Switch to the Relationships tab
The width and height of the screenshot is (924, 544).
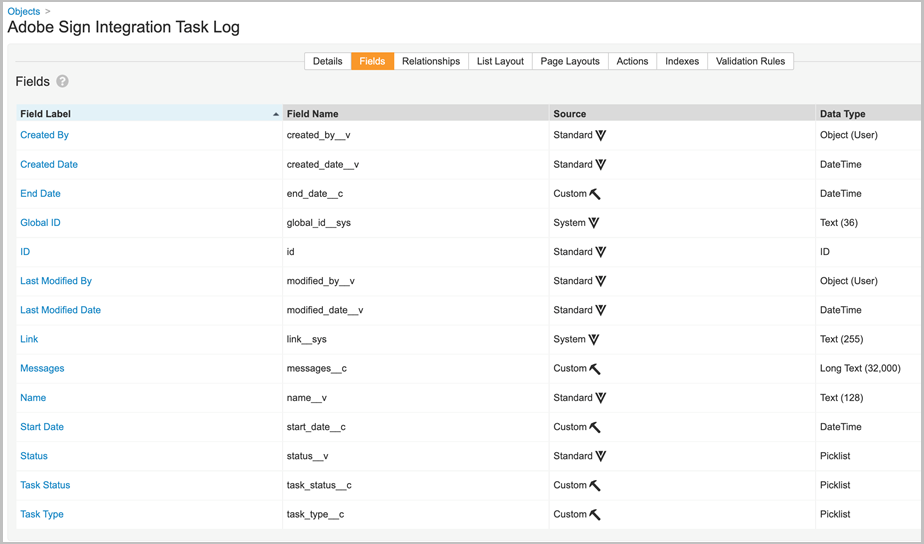[x=431, y=61]
